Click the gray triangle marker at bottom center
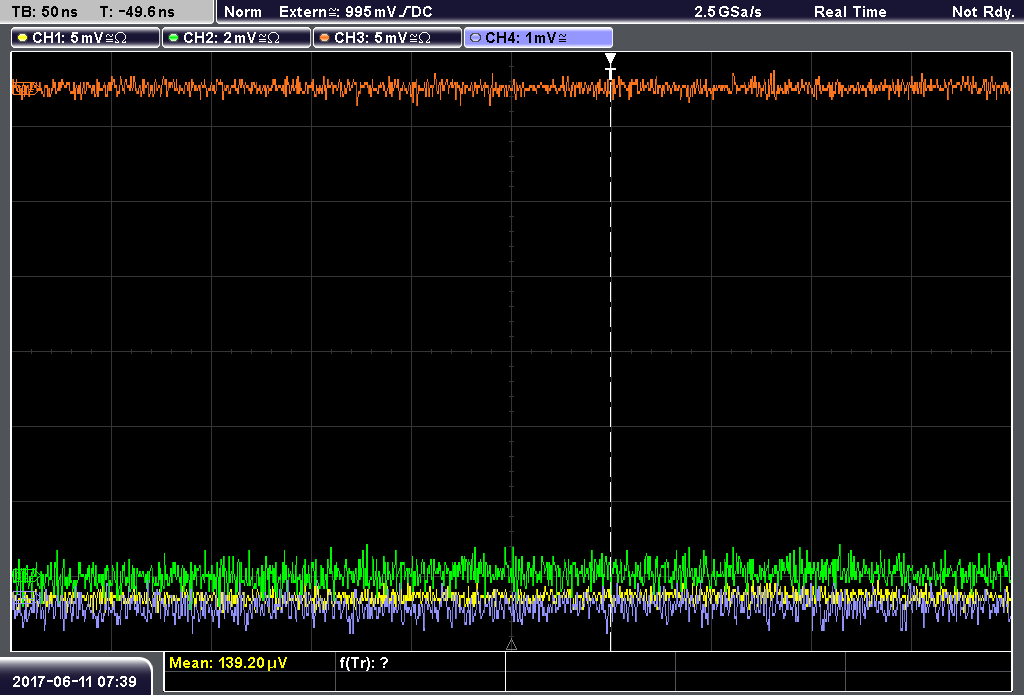Image resolution: width=1024 pixels, height=695 pixels. [x=511, y=645]
